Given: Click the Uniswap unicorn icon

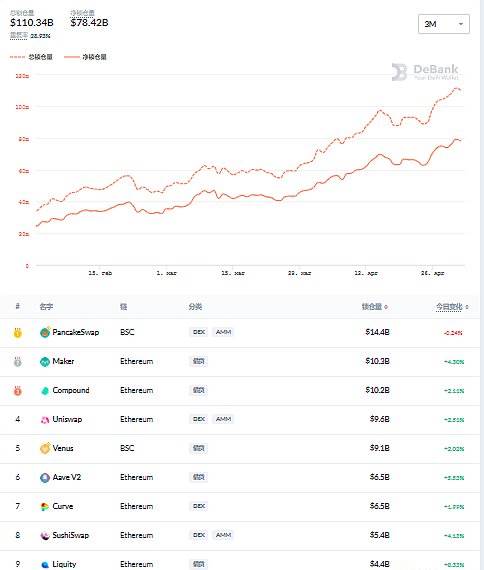Looking at the screenshot, I should (45, 420).
